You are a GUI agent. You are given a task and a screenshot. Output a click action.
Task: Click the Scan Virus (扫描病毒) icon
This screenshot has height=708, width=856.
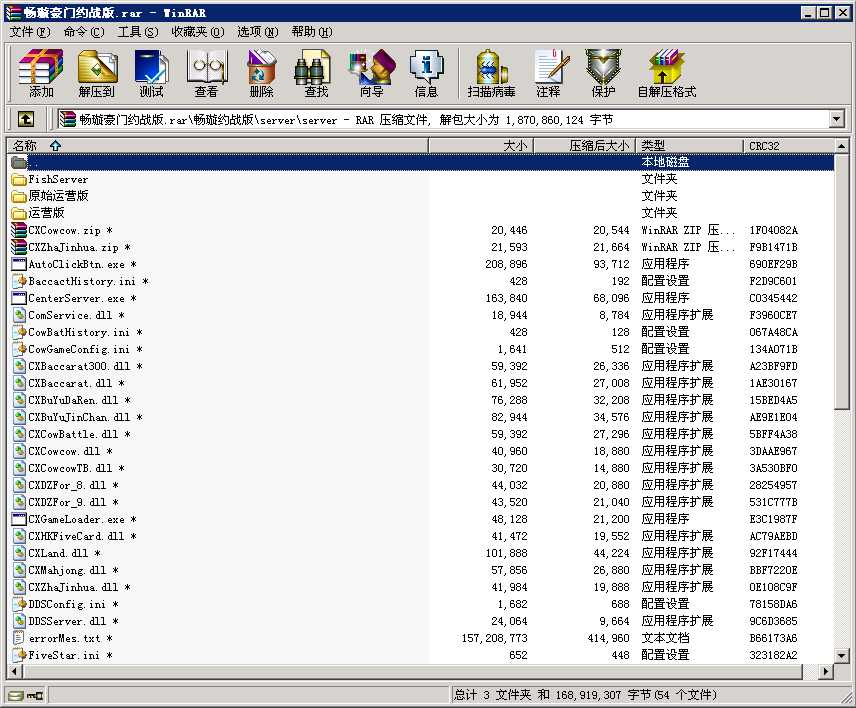click(x=491, y=73)
